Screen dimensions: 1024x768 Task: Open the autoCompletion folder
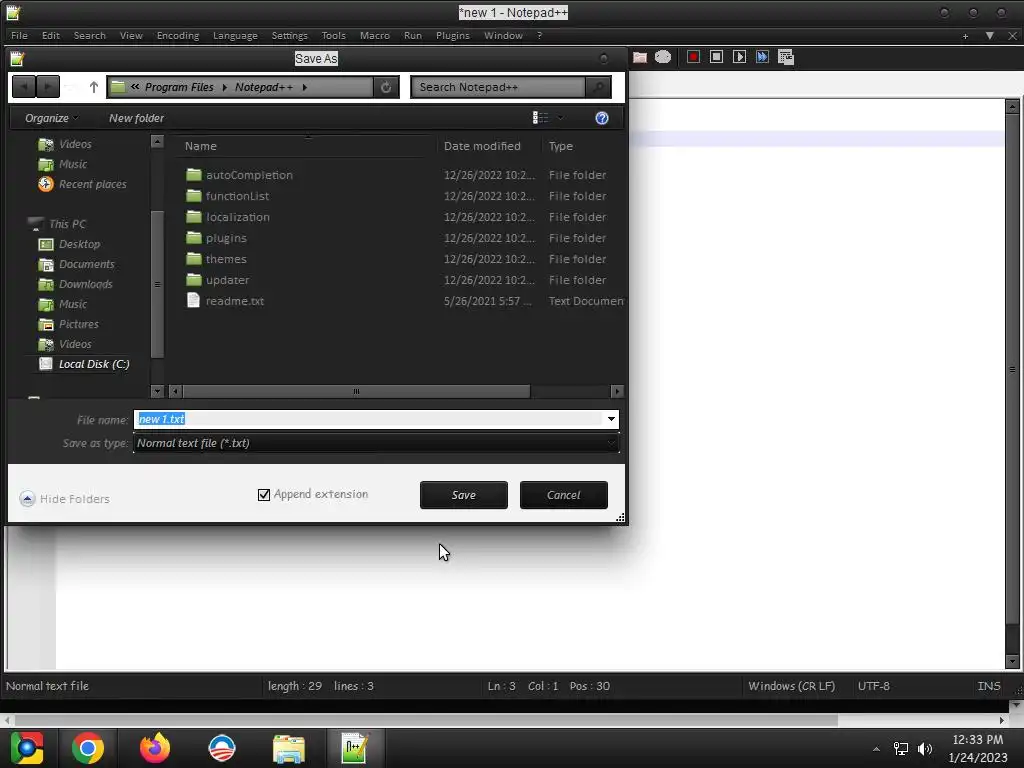249,175
